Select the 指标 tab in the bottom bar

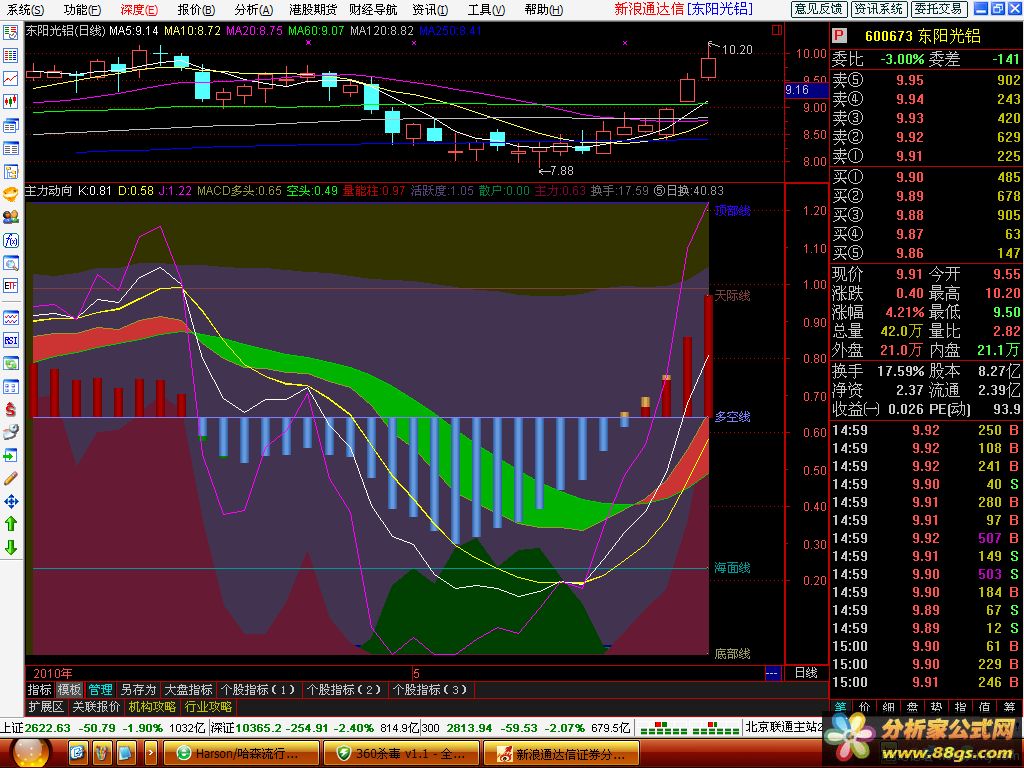click(39, 690)
